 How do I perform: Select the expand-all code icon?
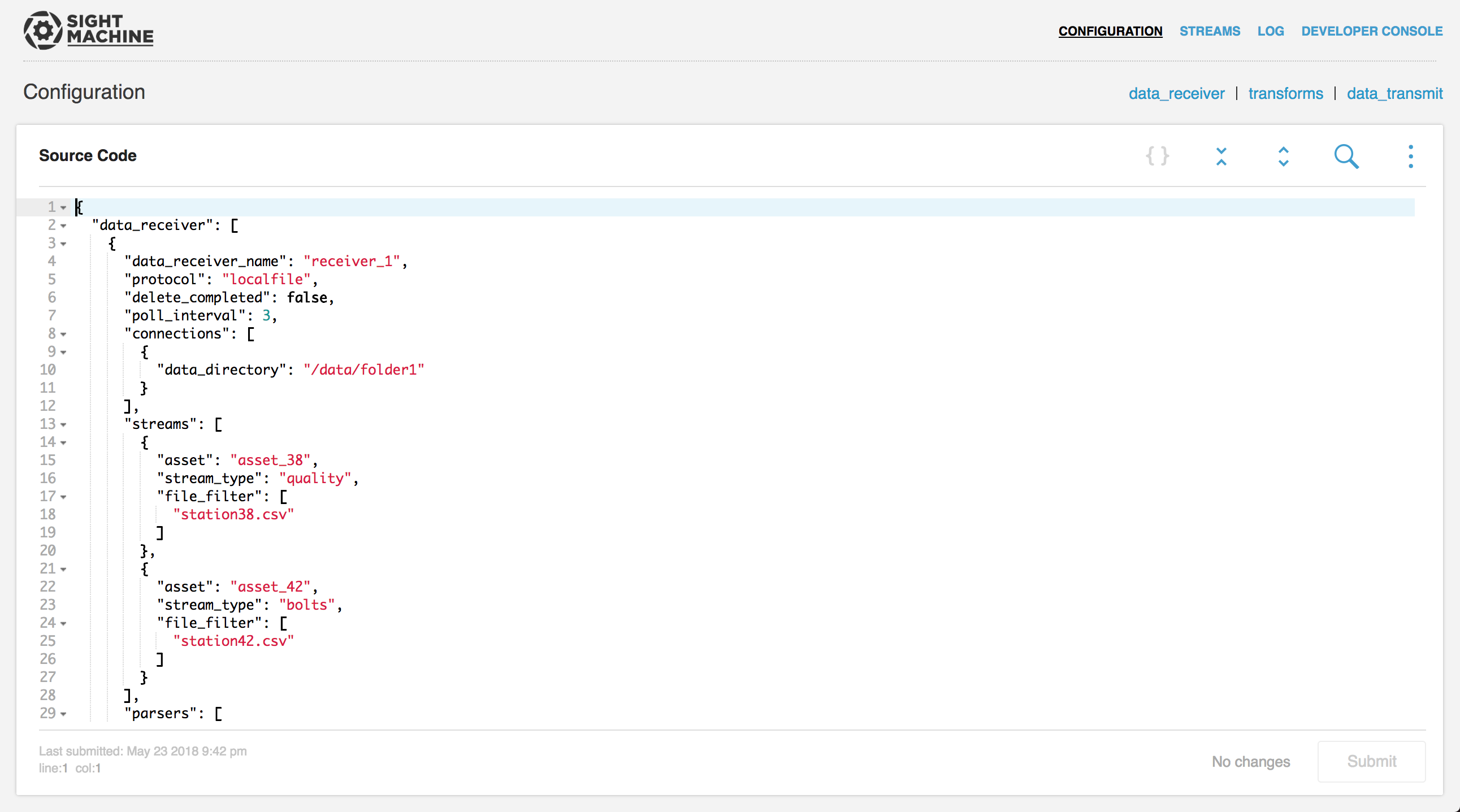1283,157
